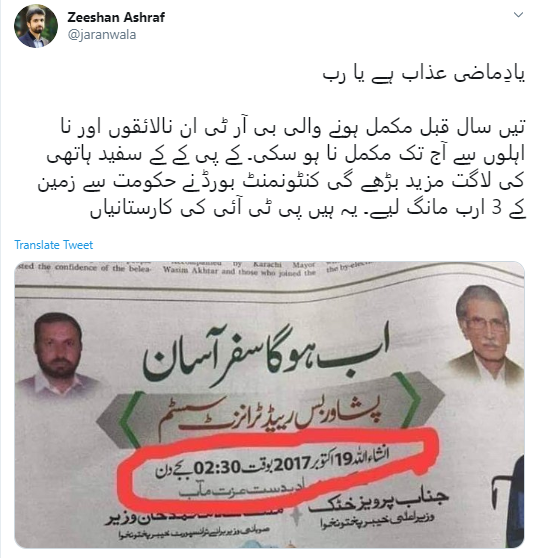
Task: Select the first Urdu line of the tweet
Action: click(423, 76)
